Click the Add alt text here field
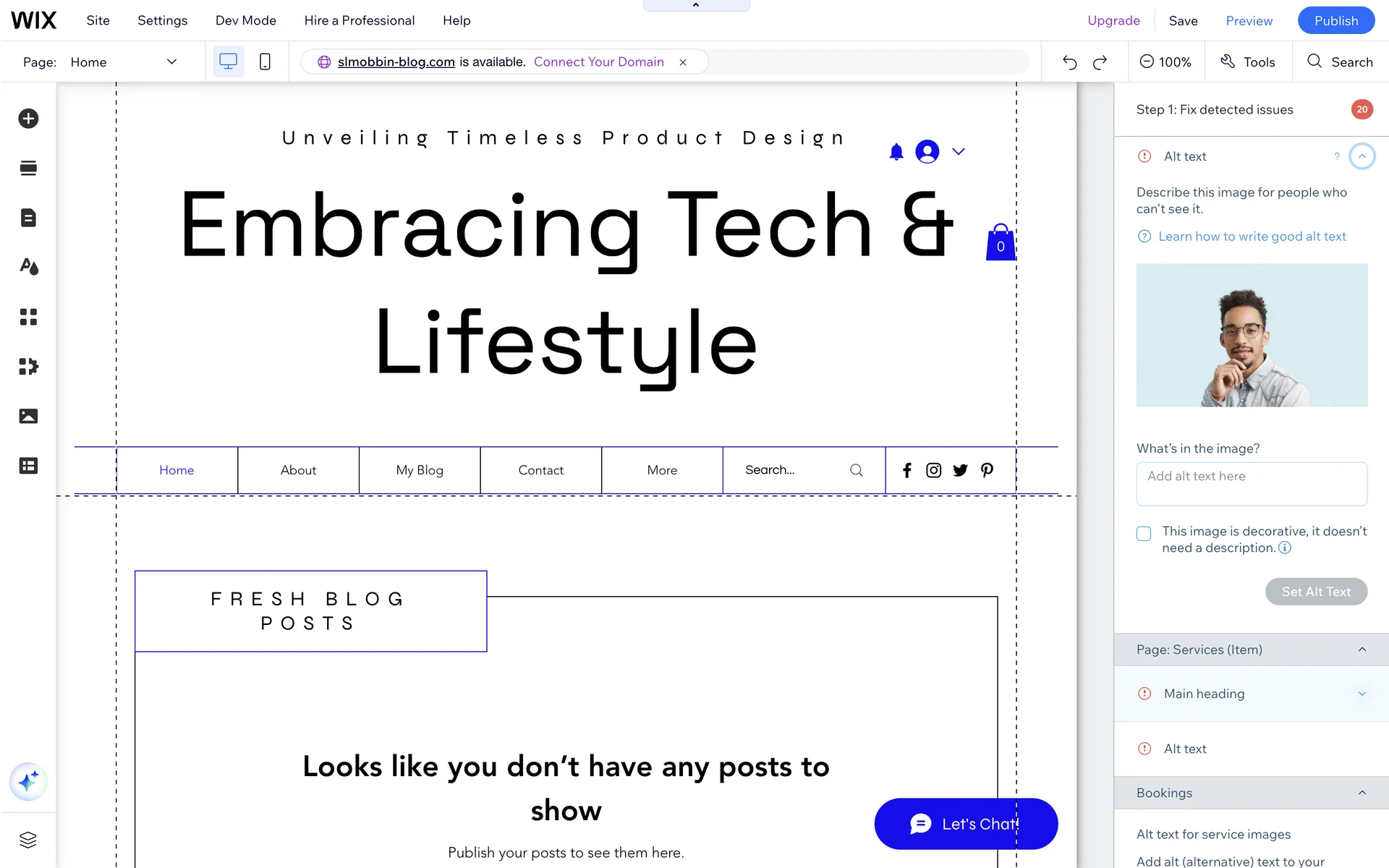The image size is (1389, 868). [x=1251, y=484]
